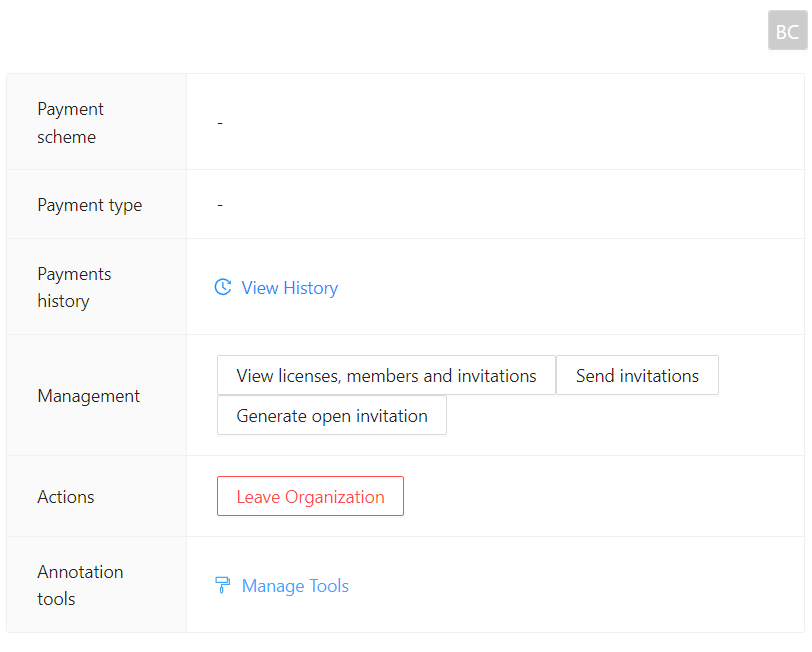Screen dimensions: 812x652
Task: Select the Actions row label
Action: (x=66, y=497)
